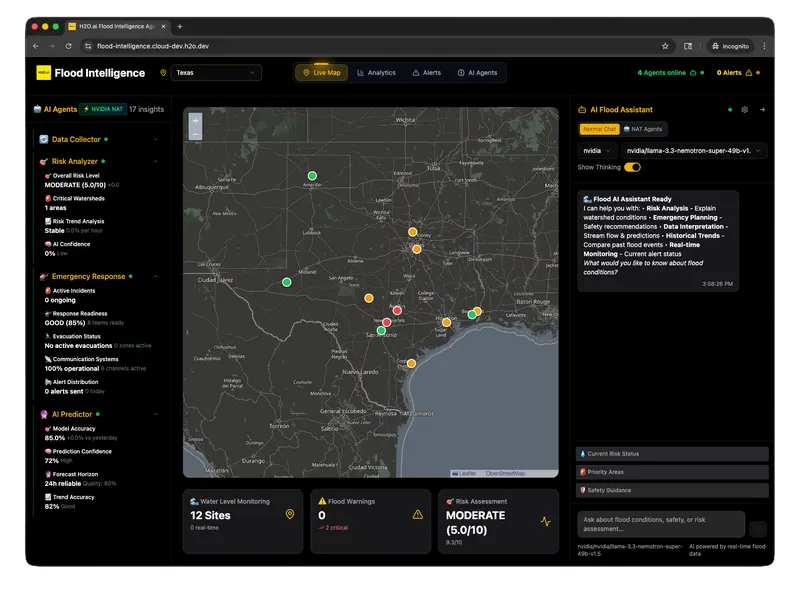Click the 4 Agents online indicator
800x600 pixels.
[x=670, y=73]
